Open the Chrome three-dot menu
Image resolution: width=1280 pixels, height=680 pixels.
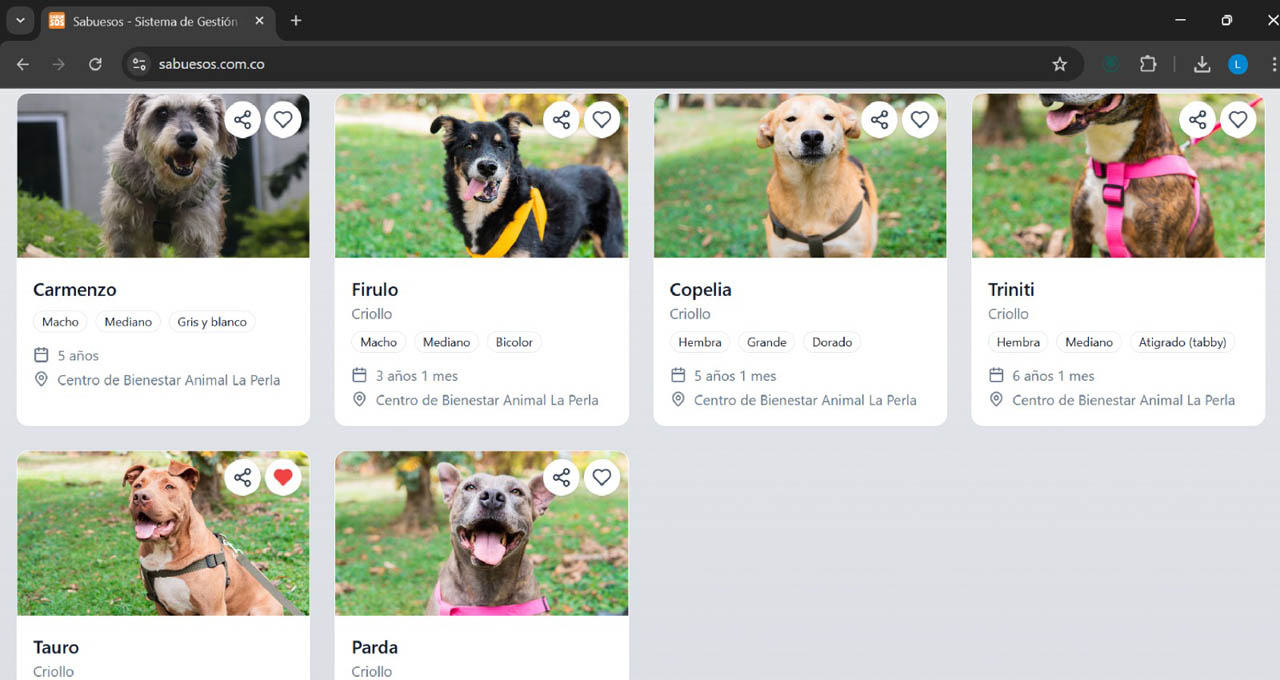(1272, 64)
